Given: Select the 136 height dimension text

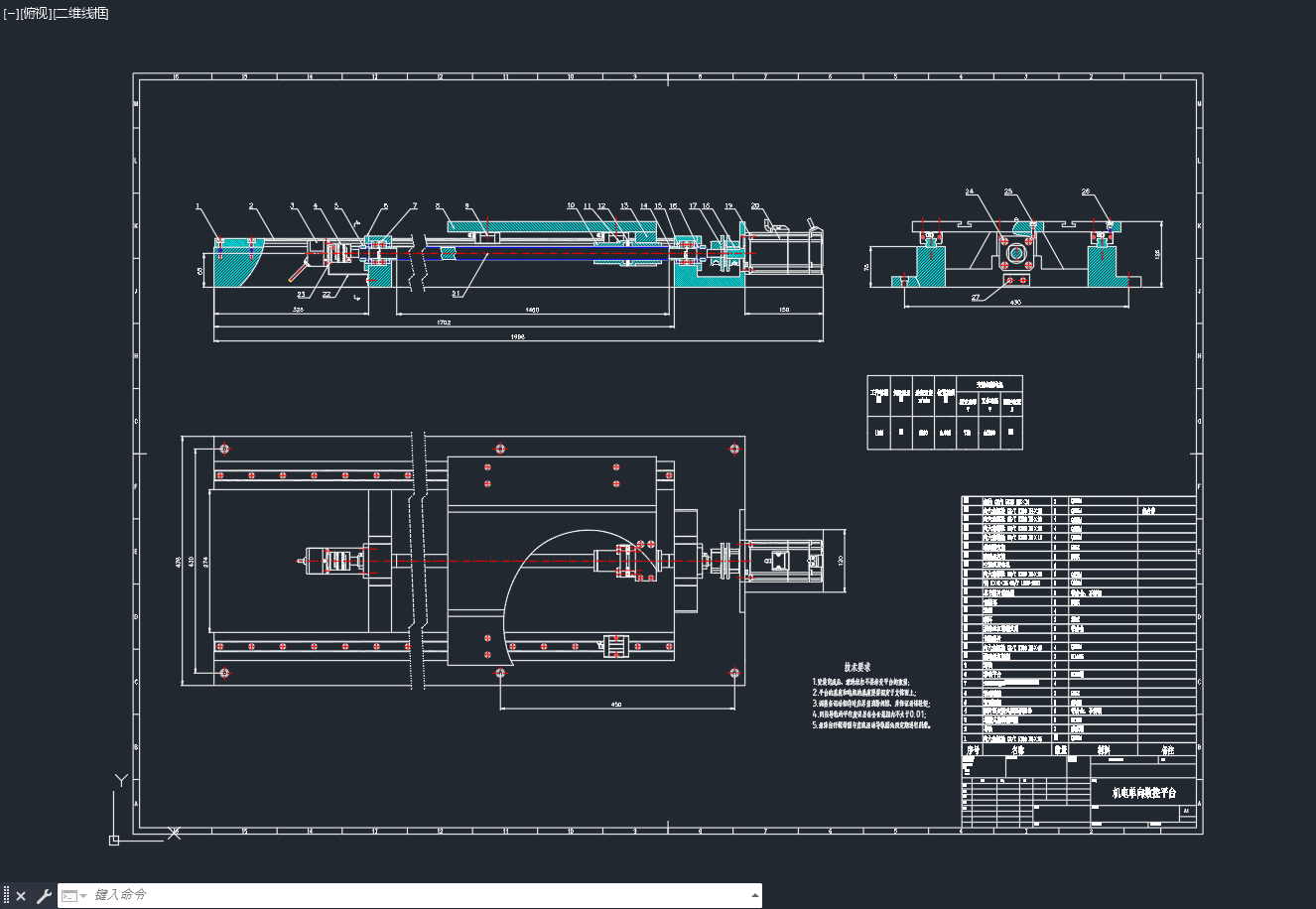Looking at the screenshot, I should (1157, 253).
